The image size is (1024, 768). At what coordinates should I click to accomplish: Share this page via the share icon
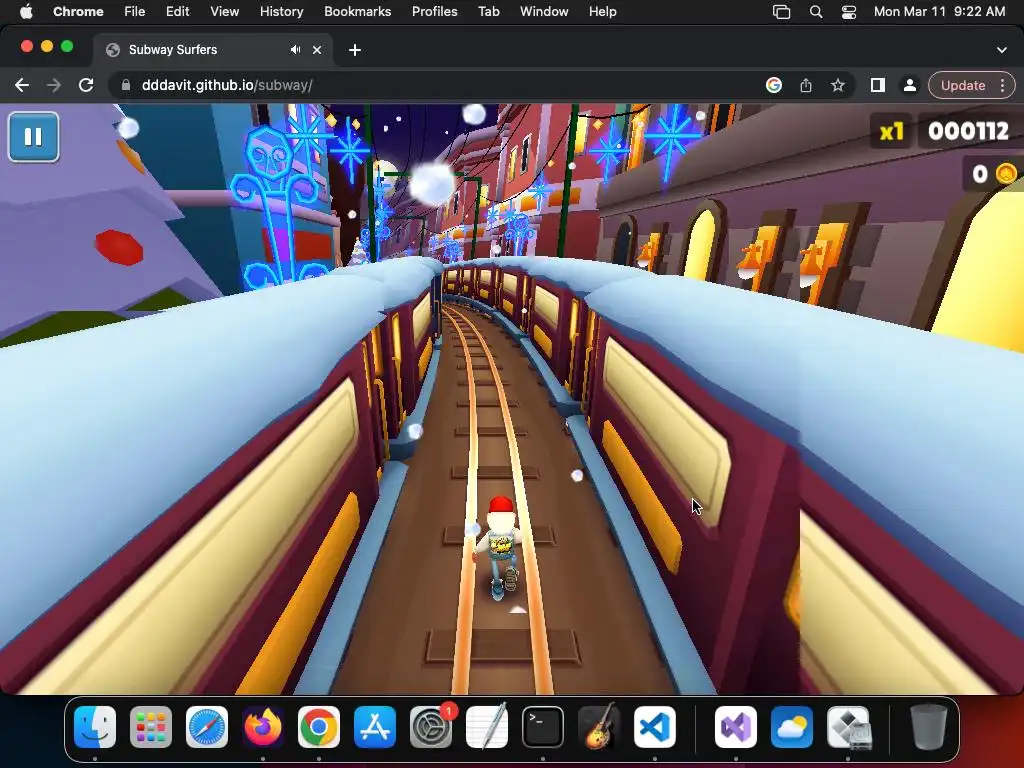click(806, 86)
